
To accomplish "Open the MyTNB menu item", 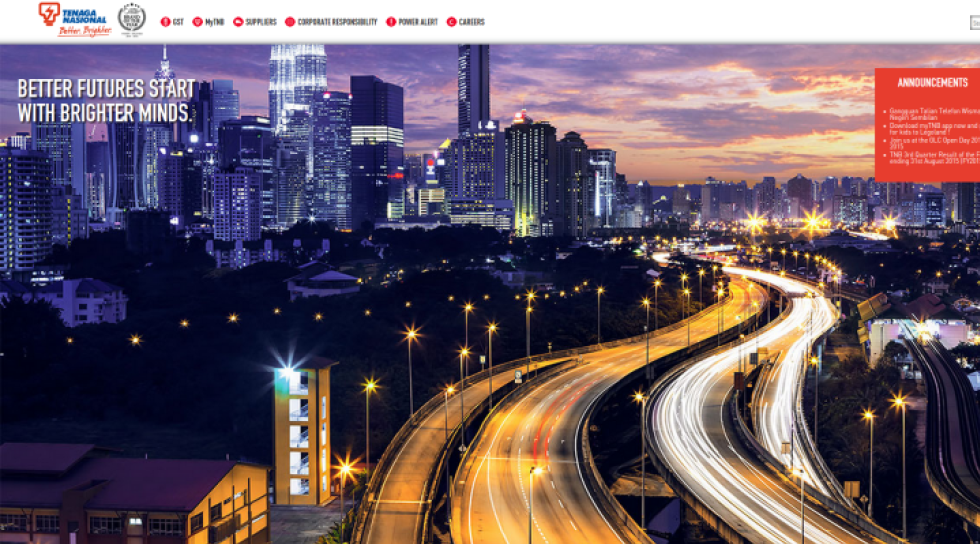I will click(215, 22).
